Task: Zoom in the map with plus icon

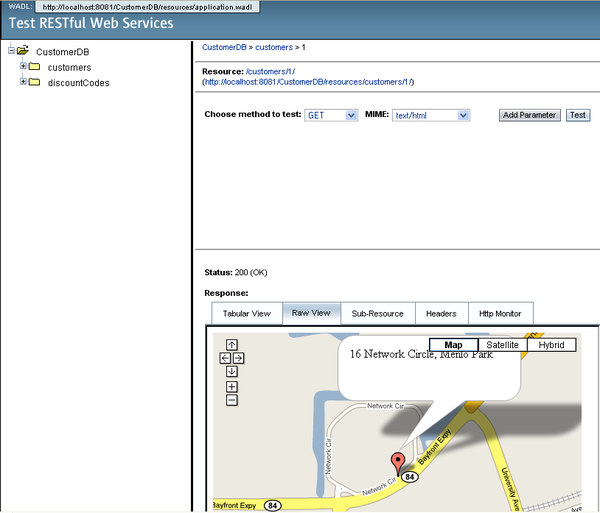Action: (x=232, y=386)
